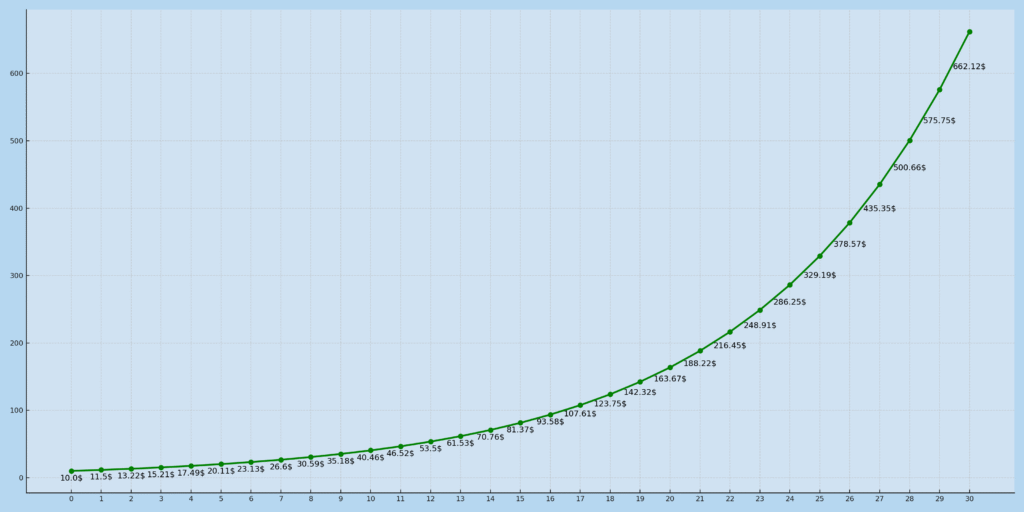Image resolution: width=1024 pixels, height=512 pixels.
Task: Click the 15.21$ data label
Action: (x=161, y=474)
